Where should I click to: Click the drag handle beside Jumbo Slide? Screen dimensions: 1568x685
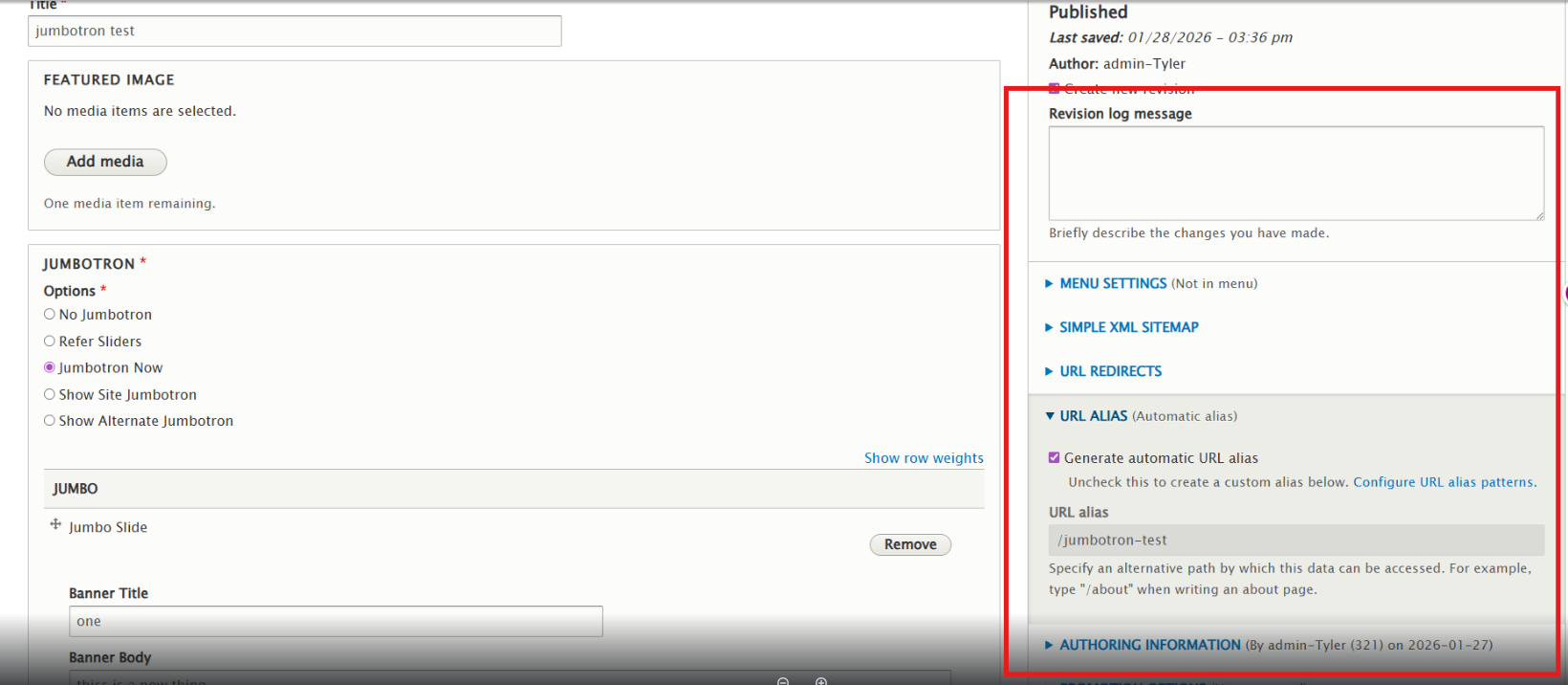point(55,524)
